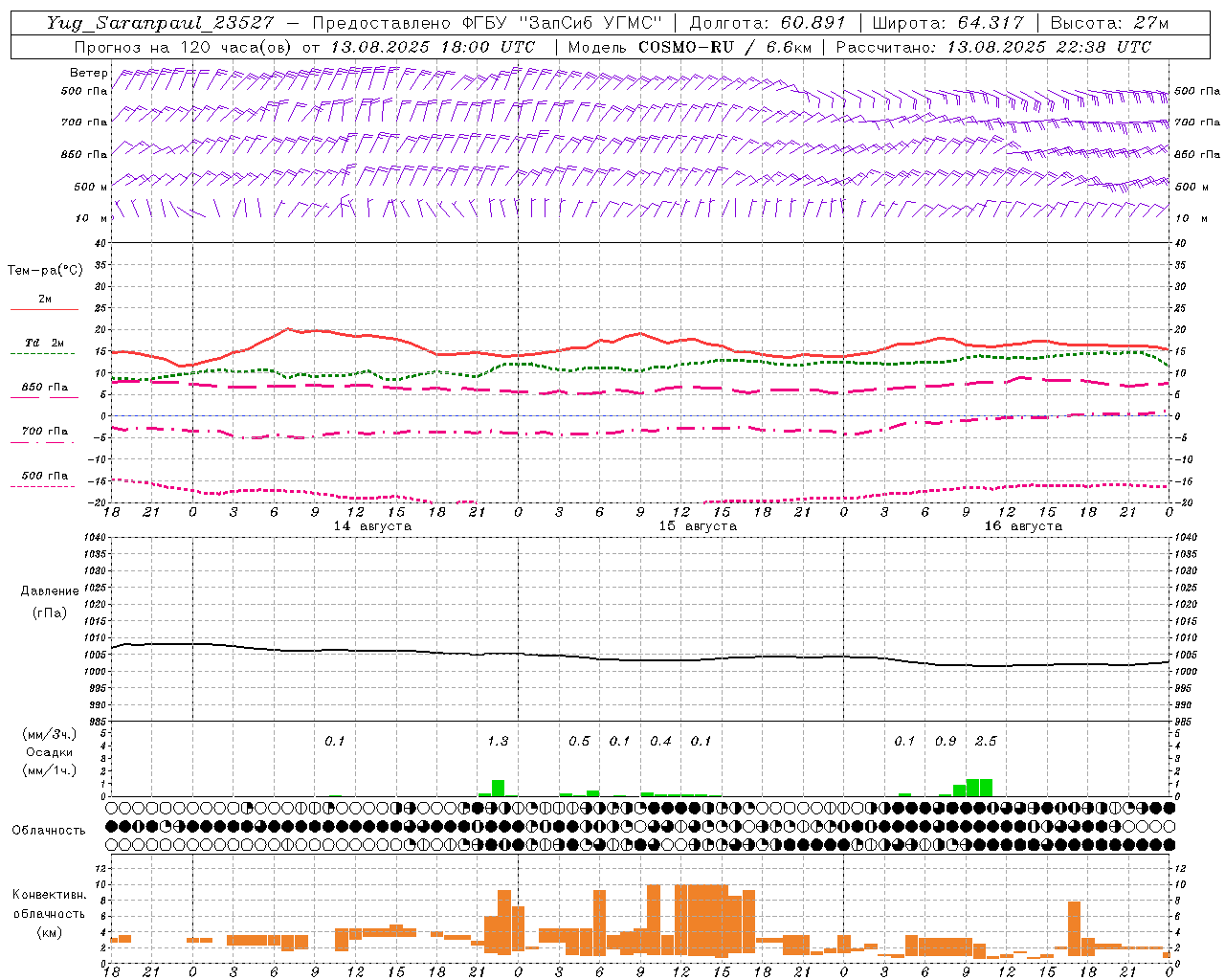Viewport: 1225px width, 980px height.
Task: Click the Тем-ра(°C) temperature axis label
Action: tap(45, 271)
